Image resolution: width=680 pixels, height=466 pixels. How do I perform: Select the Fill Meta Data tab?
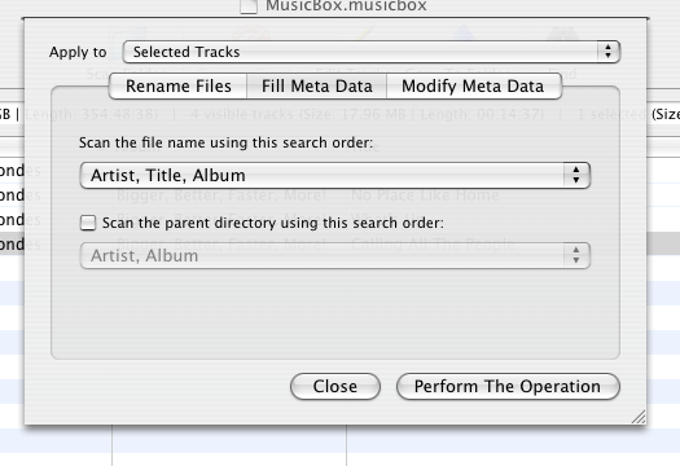coord(317,86)
